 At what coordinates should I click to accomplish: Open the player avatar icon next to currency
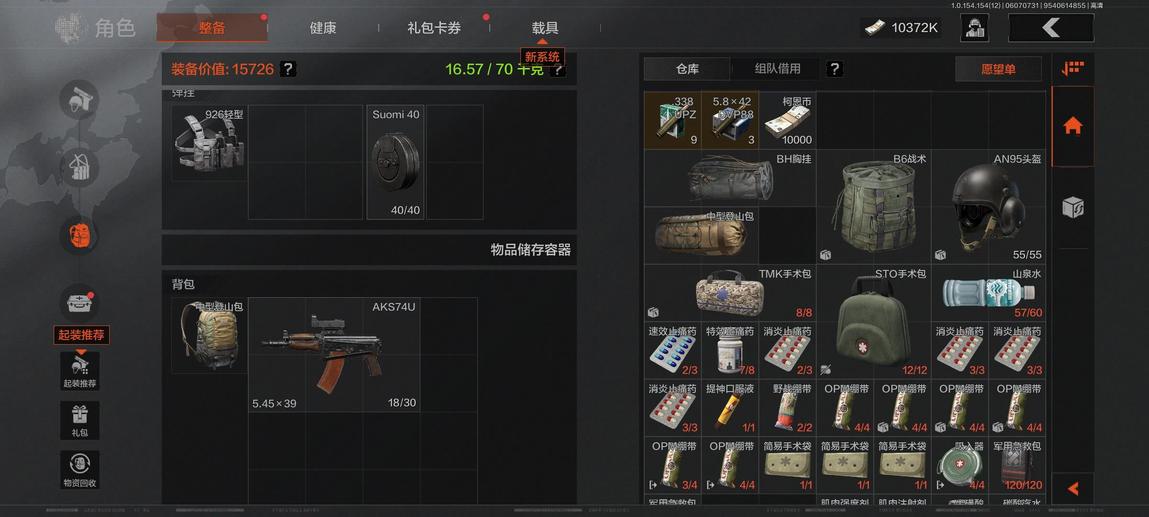974,28
